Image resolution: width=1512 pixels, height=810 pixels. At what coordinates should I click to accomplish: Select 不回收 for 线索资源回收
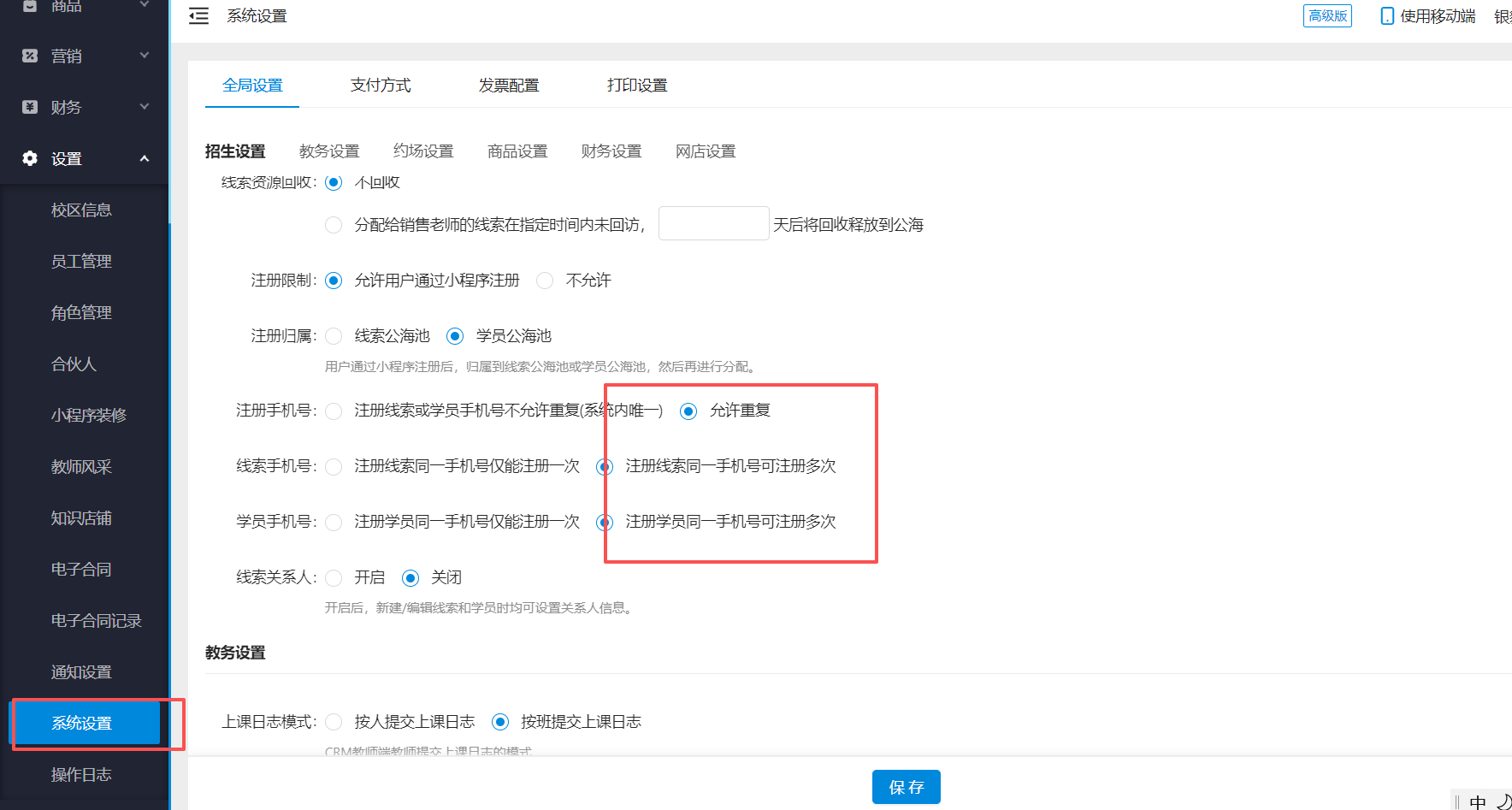click(x=334, y=182)
